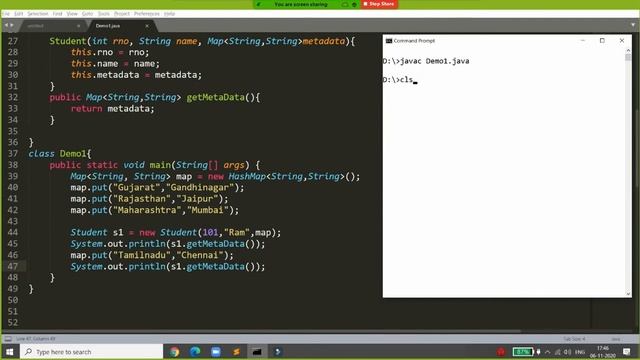
Task: Click the green shield icon in sharing bar
Action: tap(258, 4)
